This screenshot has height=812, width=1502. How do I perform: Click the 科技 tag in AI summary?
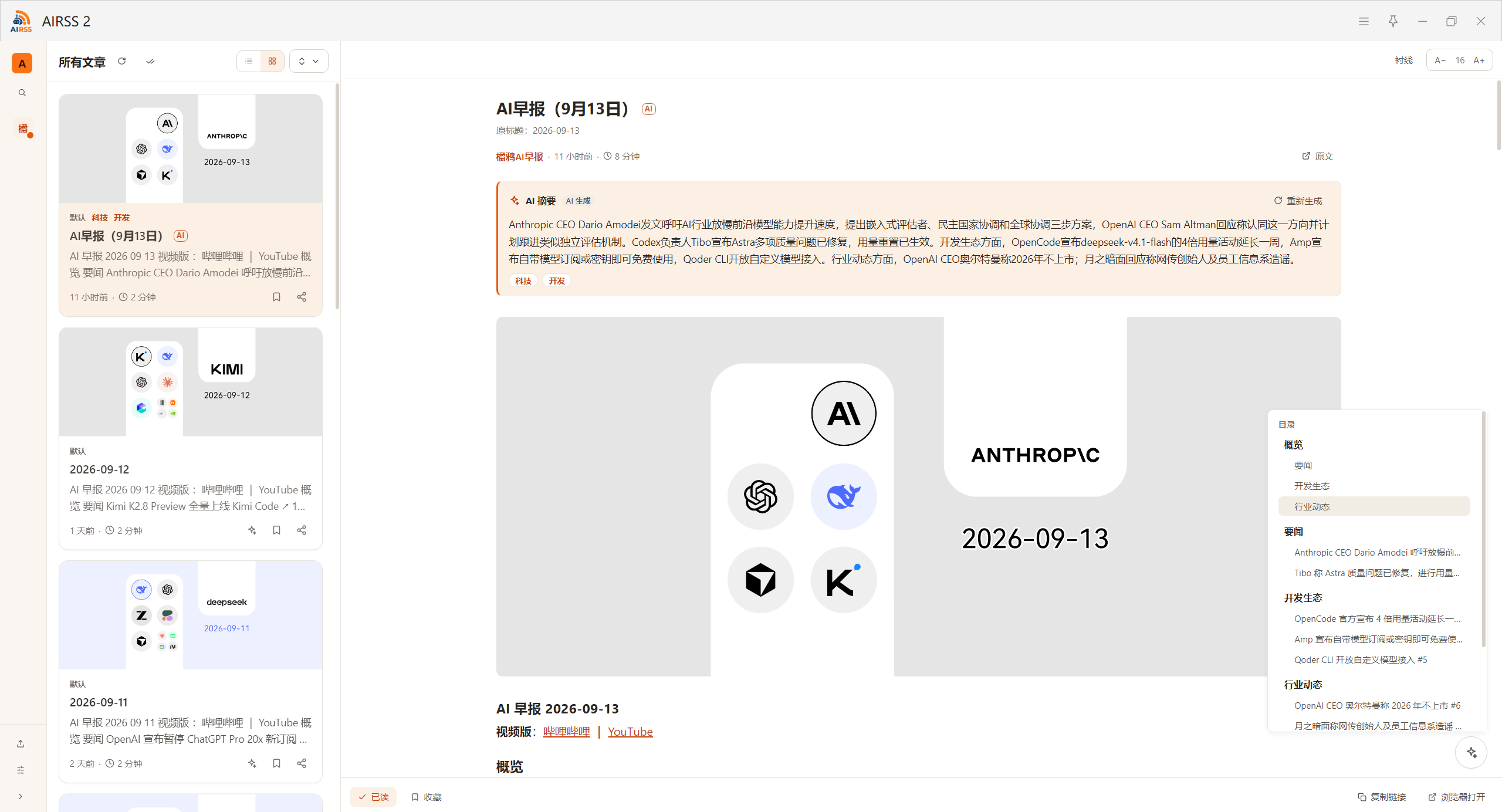[523, 281]
